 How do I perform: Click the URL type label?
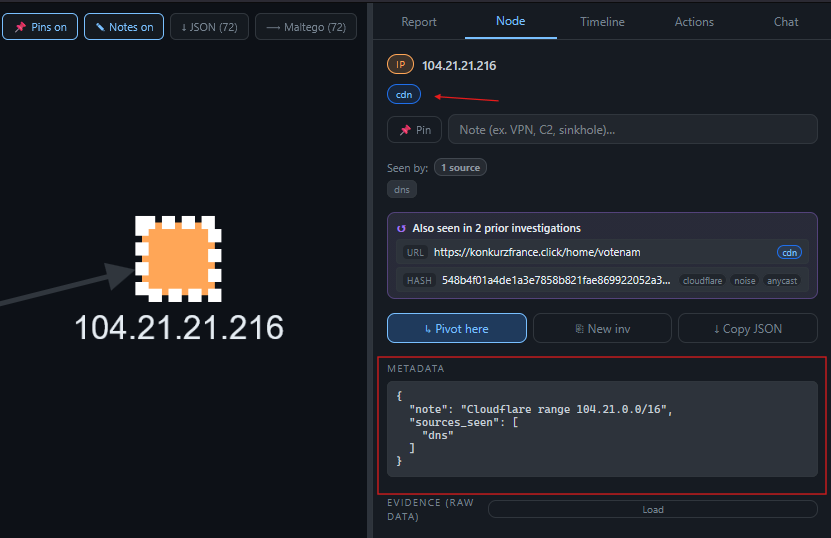tap(415, 253)
